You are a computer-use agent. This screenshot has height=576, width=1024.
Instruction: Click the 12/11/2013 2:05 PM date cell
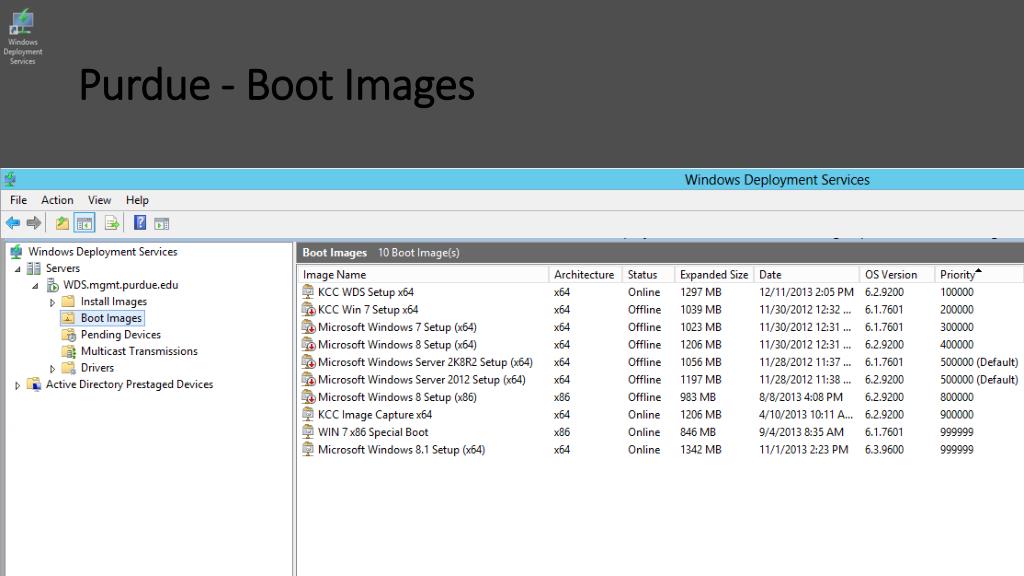tap(807, 292)
